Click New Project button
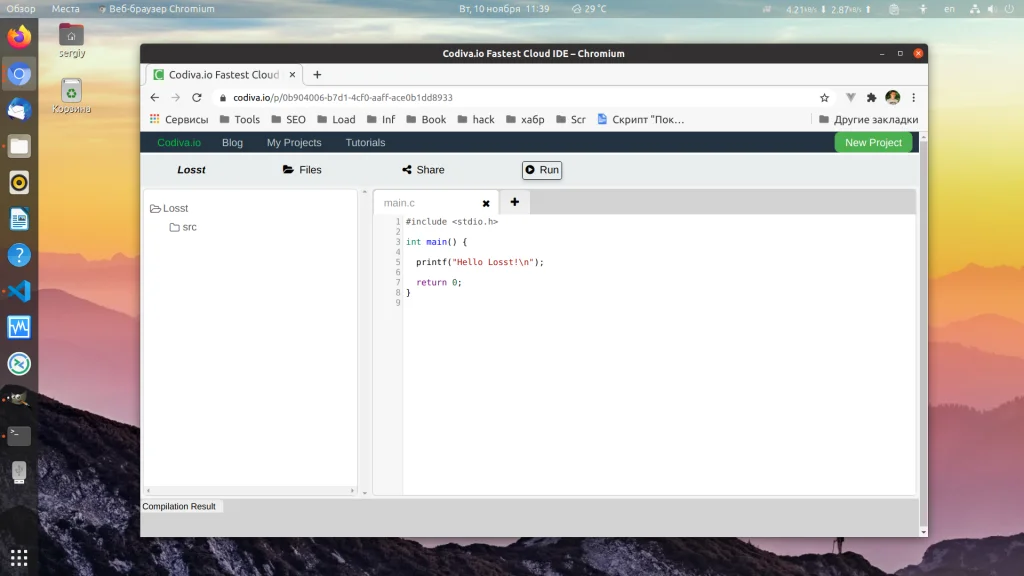The width and height of the screenshot is (1024, 576). point(873,142)
